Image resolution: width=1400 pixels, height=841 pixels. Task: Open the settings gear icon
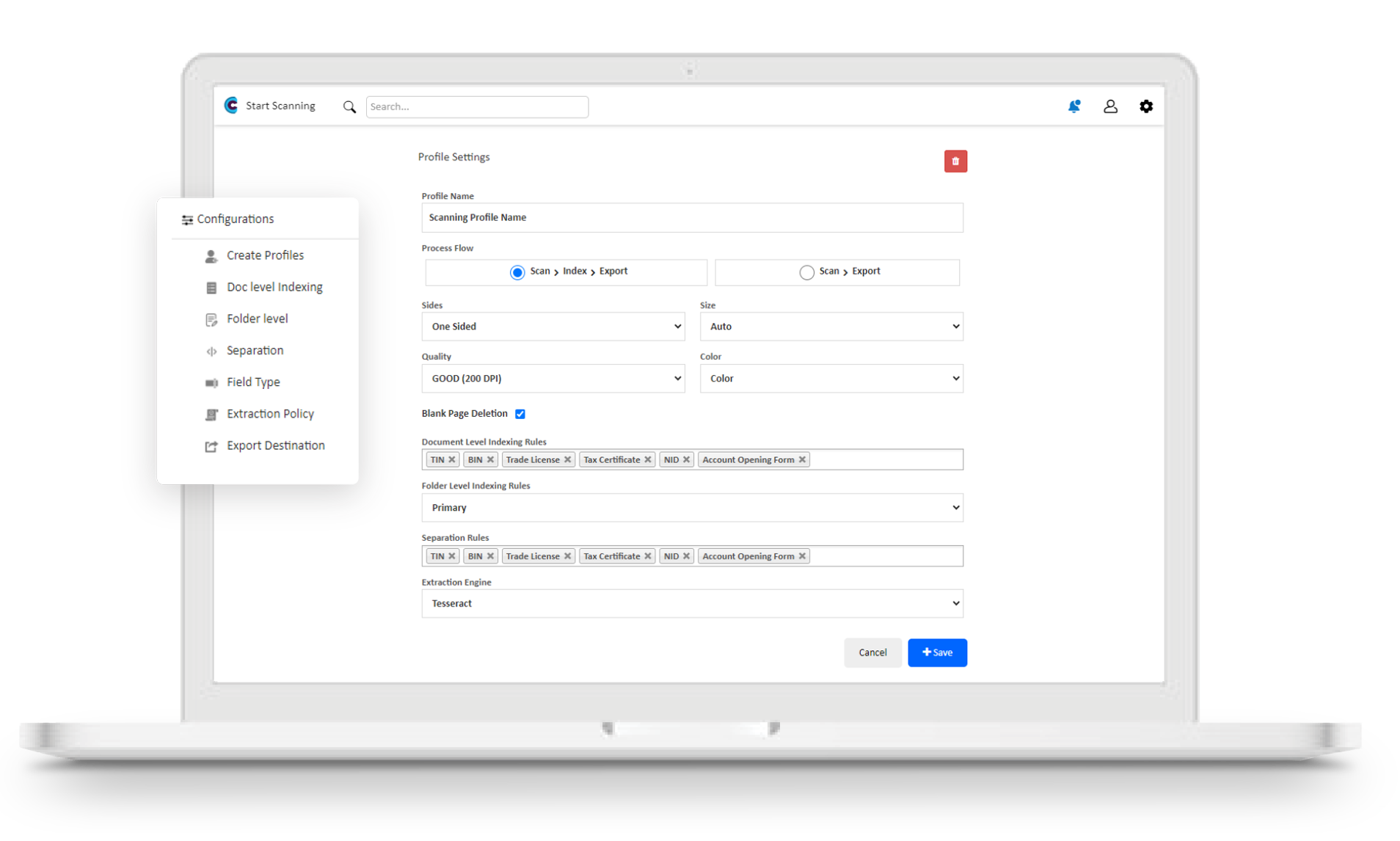[x=1146, y=106]
